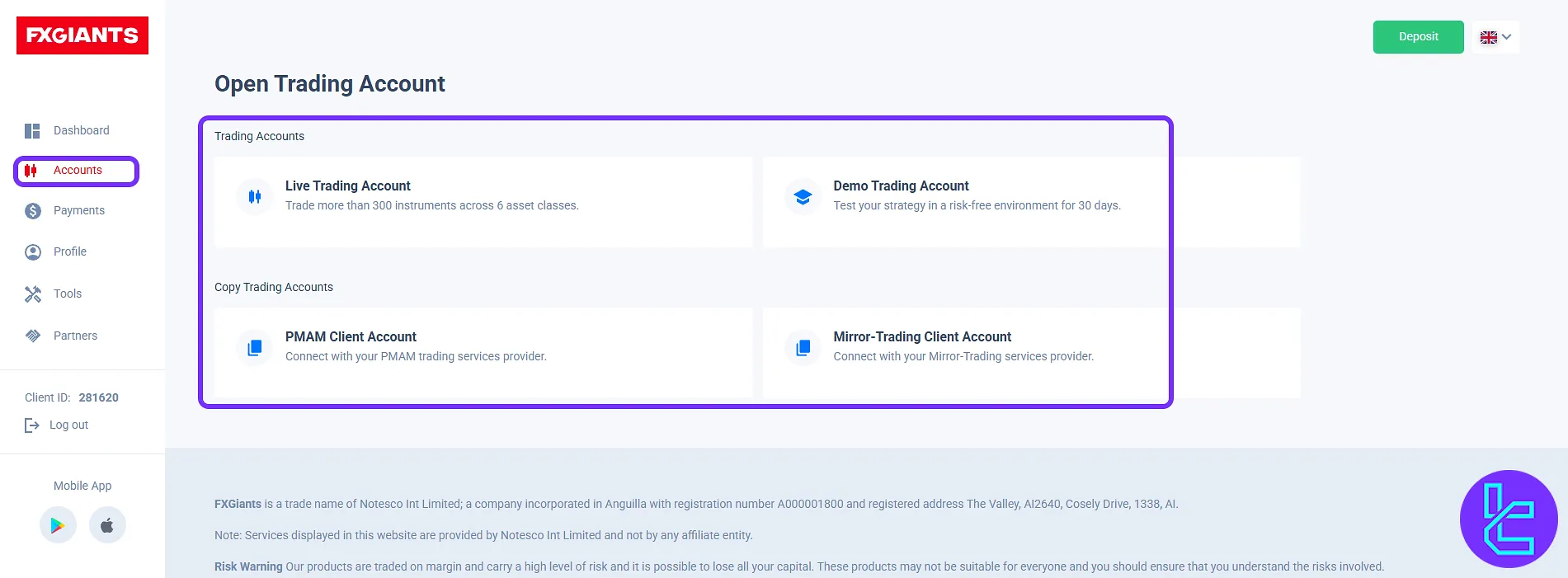Click the UK flag language icon
Image resolution: width=1568 pixels, height=578 pixels.
click(1488, 37)
